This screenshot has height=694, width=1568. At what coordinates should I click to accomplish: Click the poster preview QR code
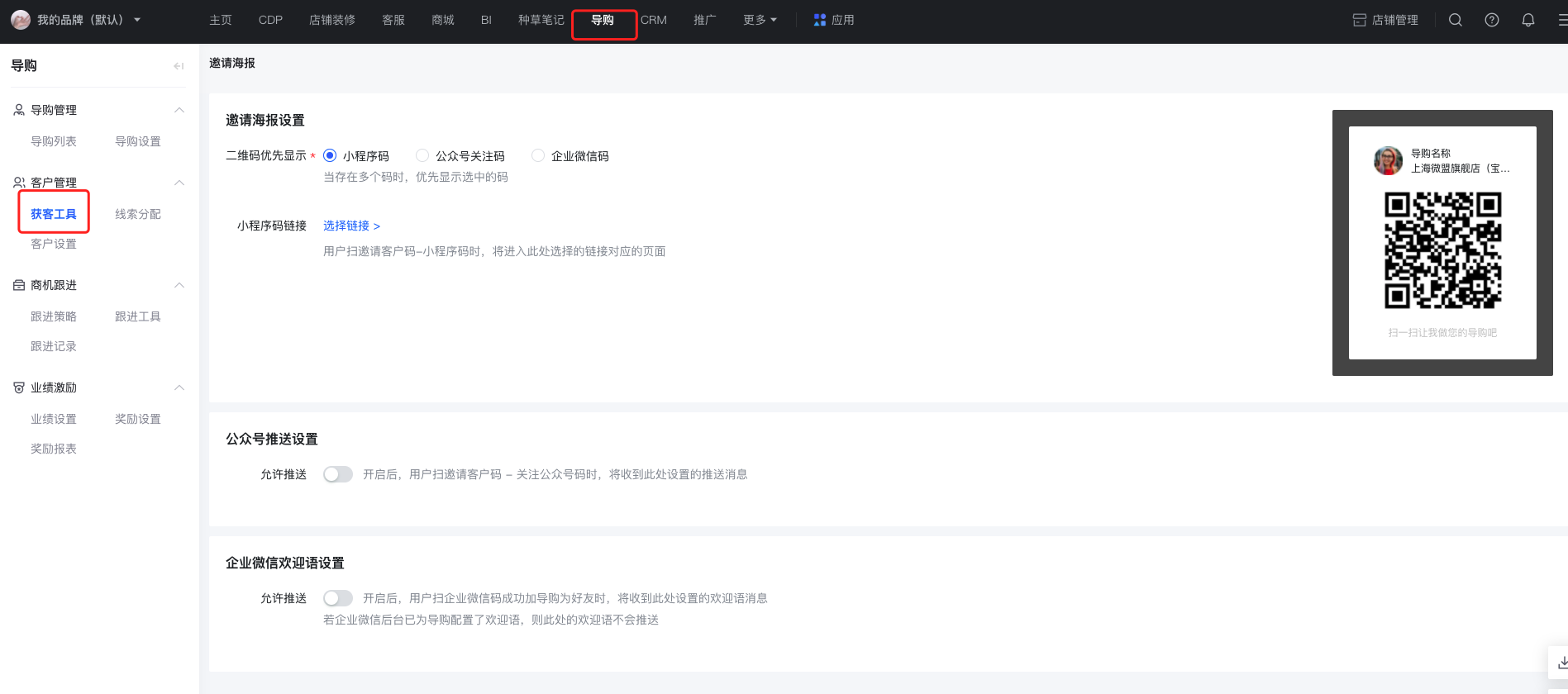coord(1442,250)
